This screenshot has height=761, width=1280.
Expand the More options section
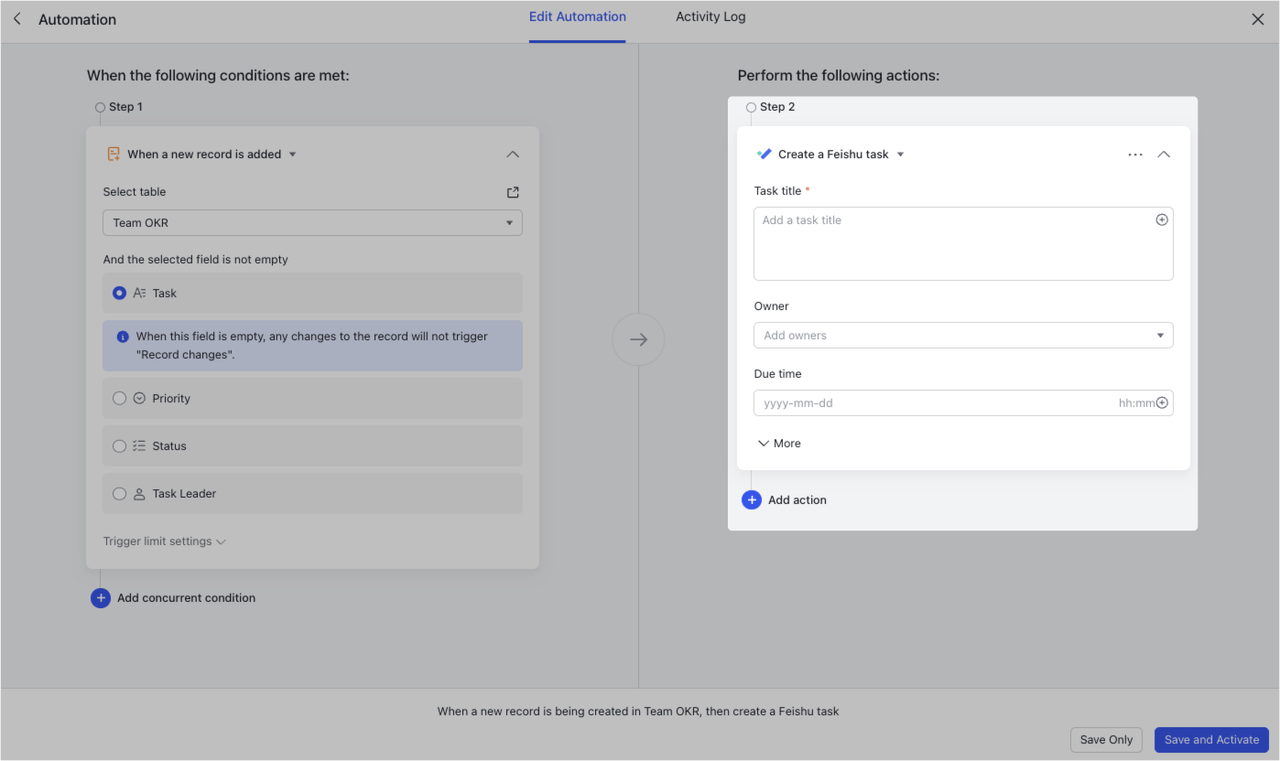click(779, 443)
